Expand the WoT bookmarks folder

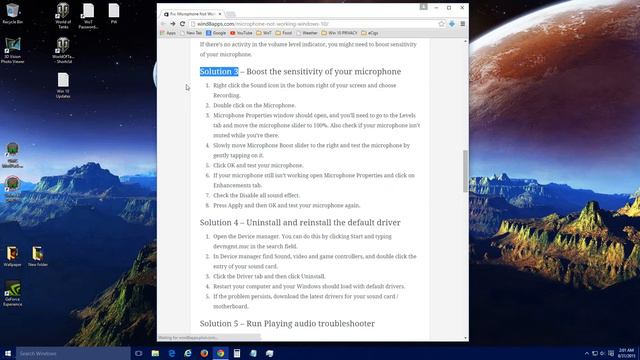click(264, 33)
